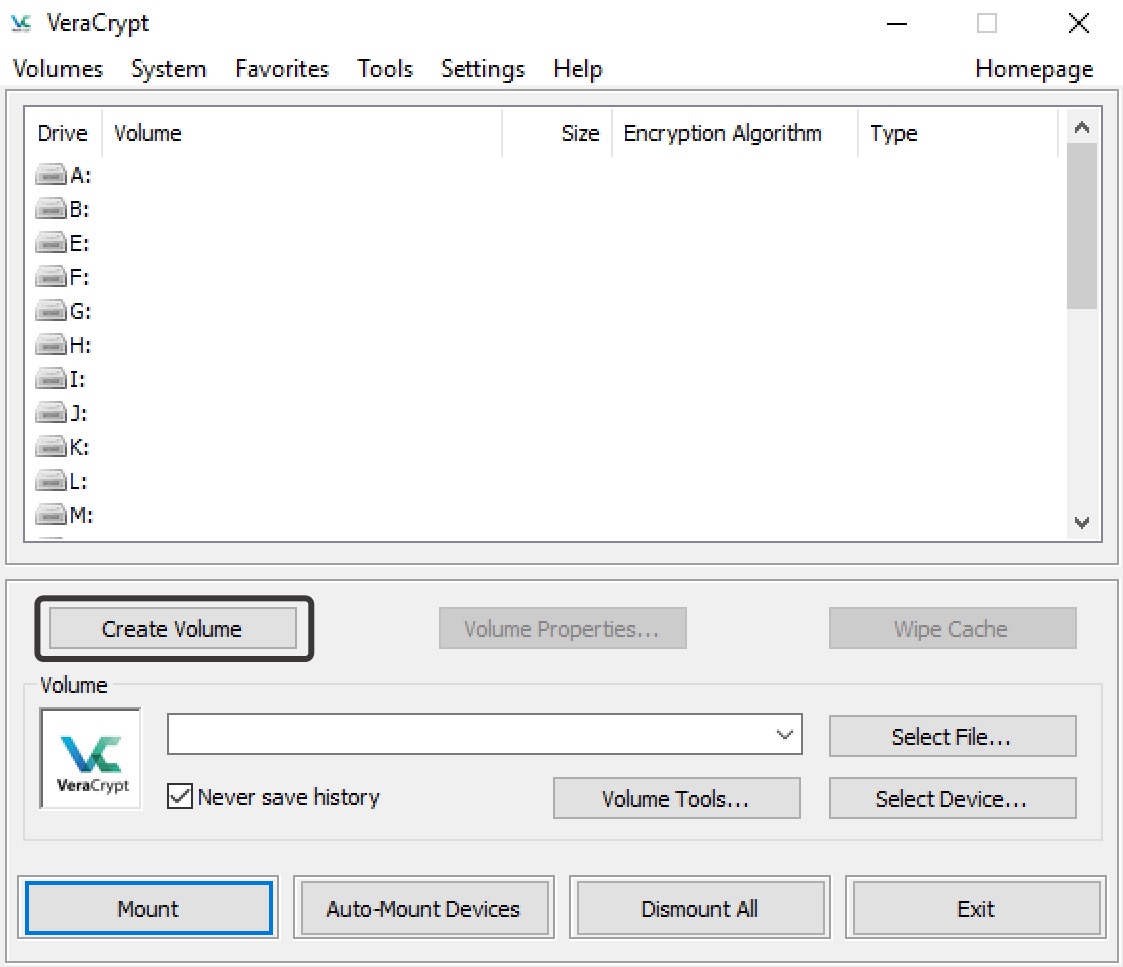Toggle Never save history checkbox
The image size is (1123, 967).
tap(179, 797)
